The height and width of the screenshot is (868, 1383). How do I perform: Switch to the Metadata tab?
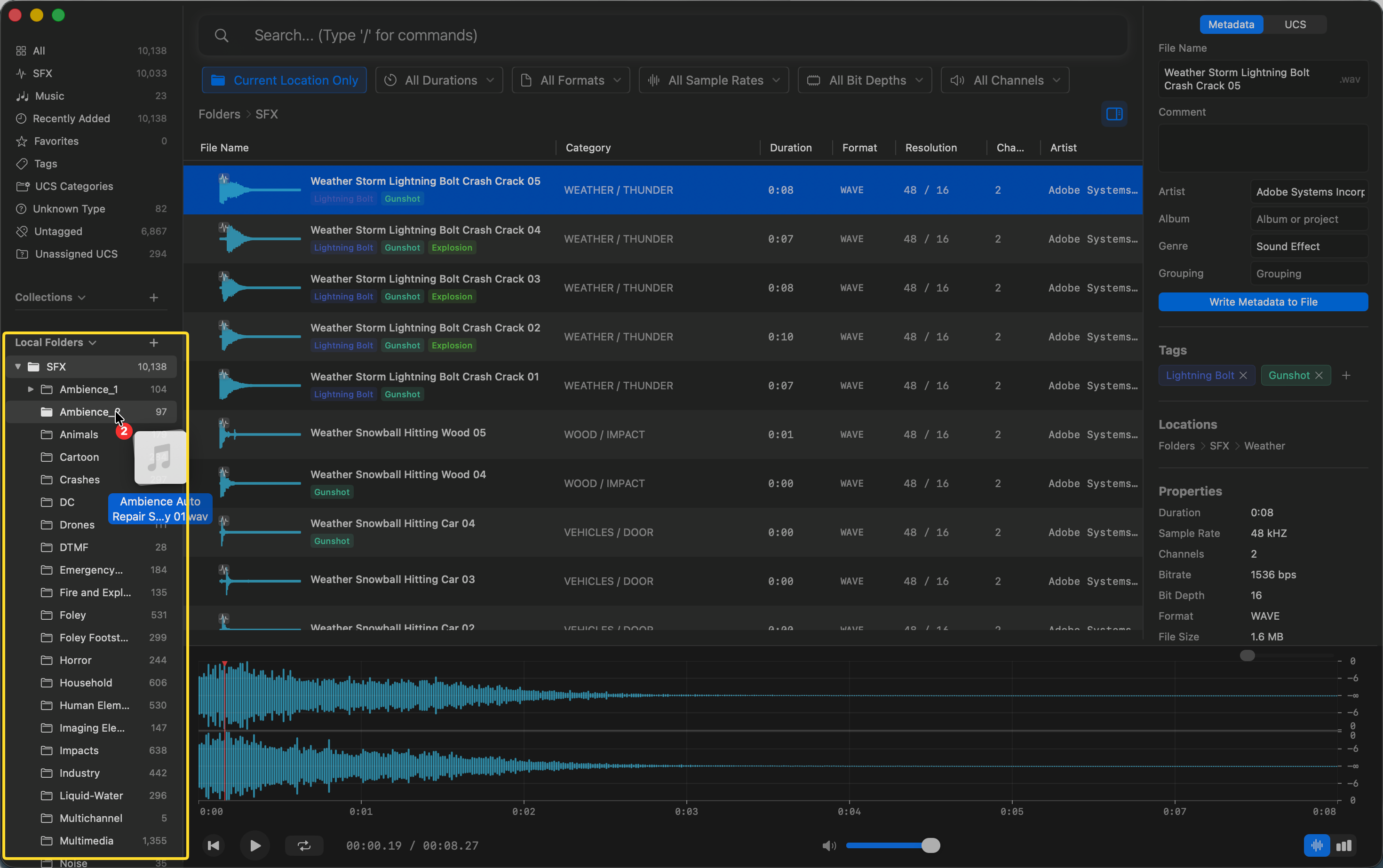[1231, 24]
